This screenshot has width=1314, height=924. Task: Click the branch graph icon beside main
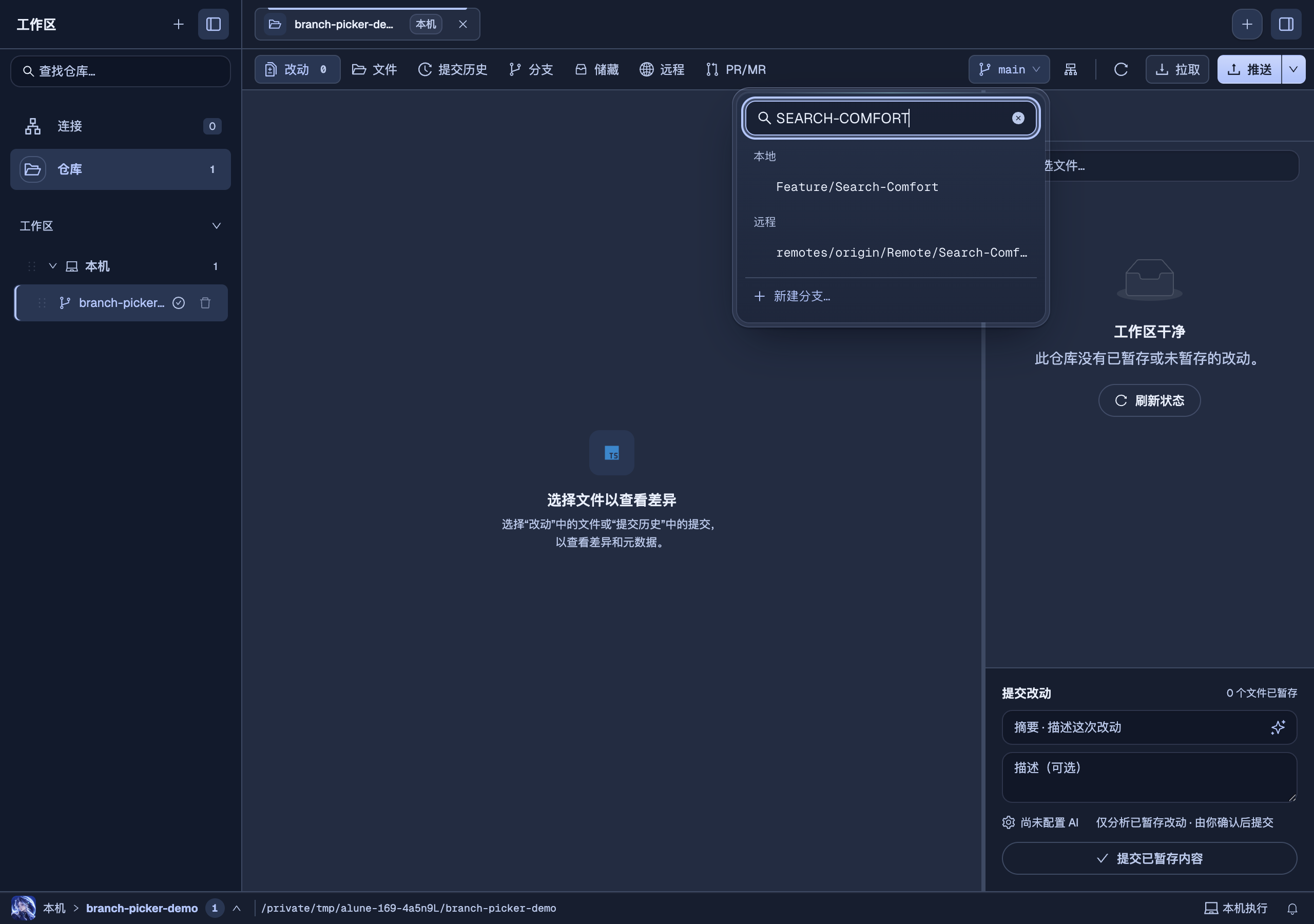click(1070, 69)
